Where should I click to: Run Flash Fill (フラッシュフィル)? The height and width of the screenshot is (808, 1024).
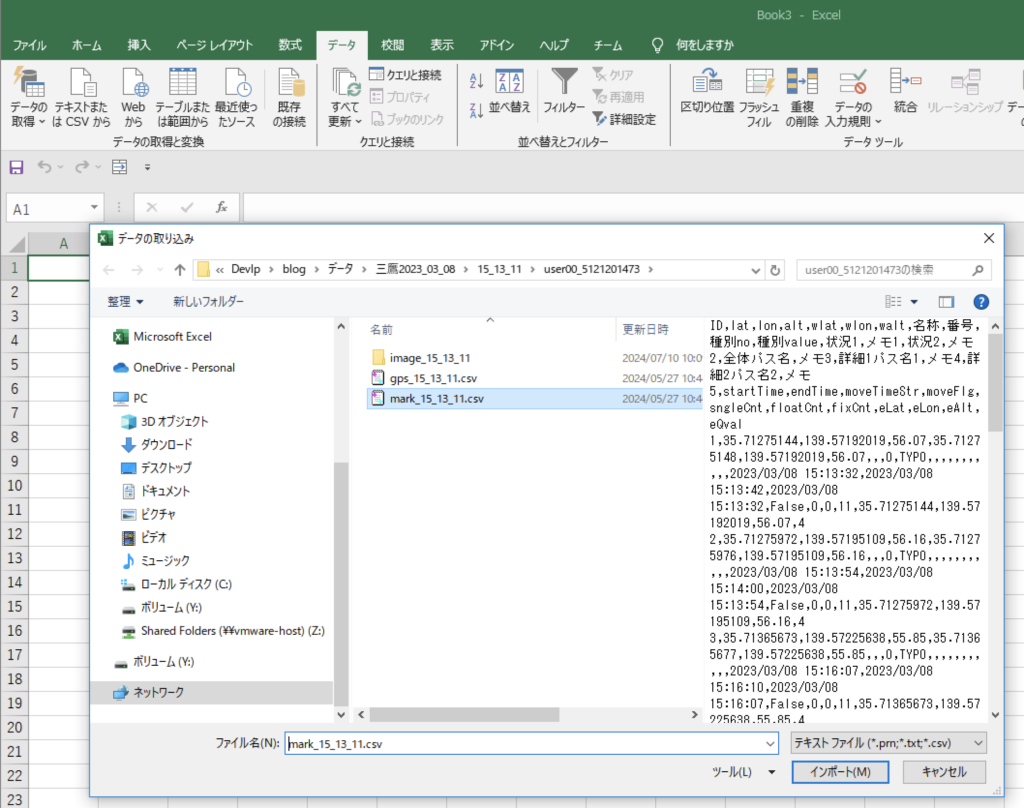pos(759,98)
